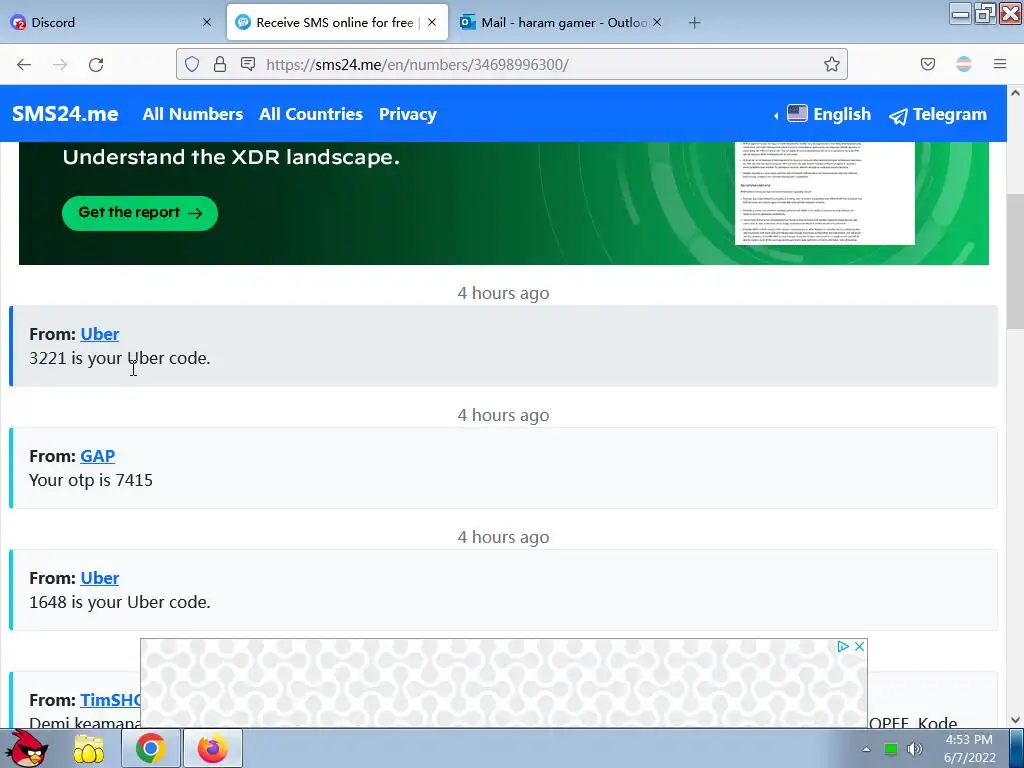Click Get the report button
The width and height of the screenshot is (1024, 768).
click(140, 213)
